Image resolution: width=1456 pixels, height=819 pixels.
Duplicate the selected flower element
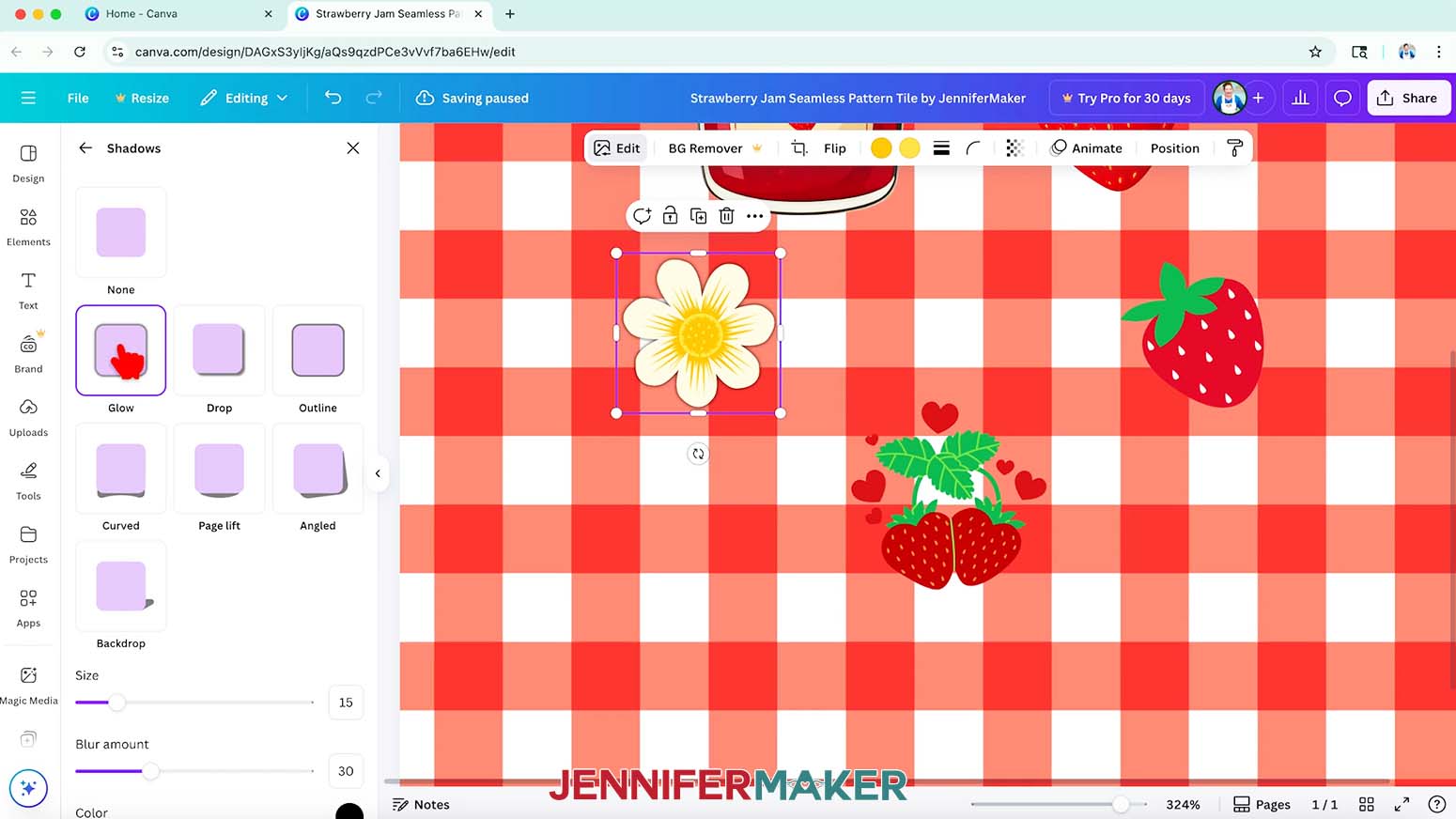click(x=698, y=216)
